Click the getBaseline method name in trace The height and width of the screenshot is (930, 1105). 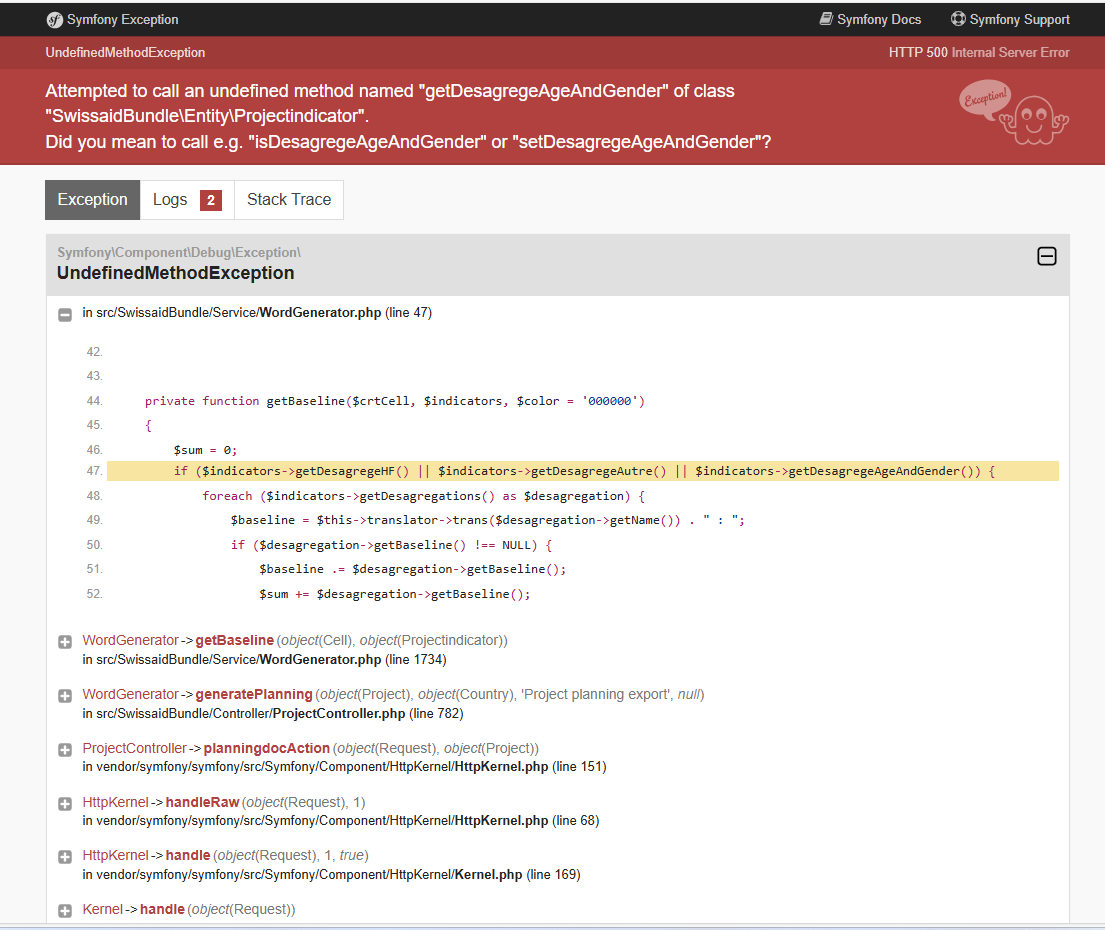click(x=235, y=640)
